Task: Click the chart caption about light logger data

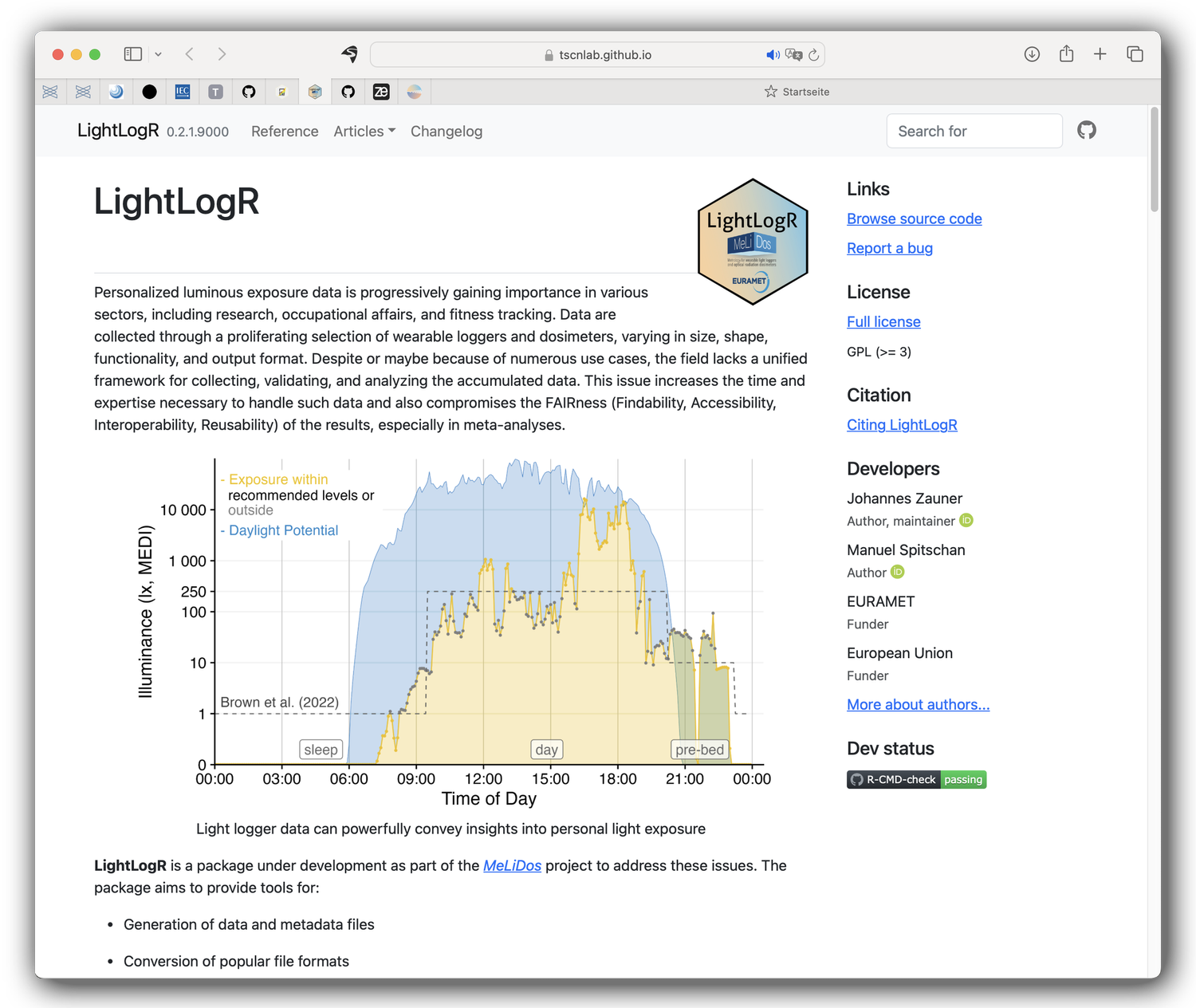Action: [x=450, y=829]
